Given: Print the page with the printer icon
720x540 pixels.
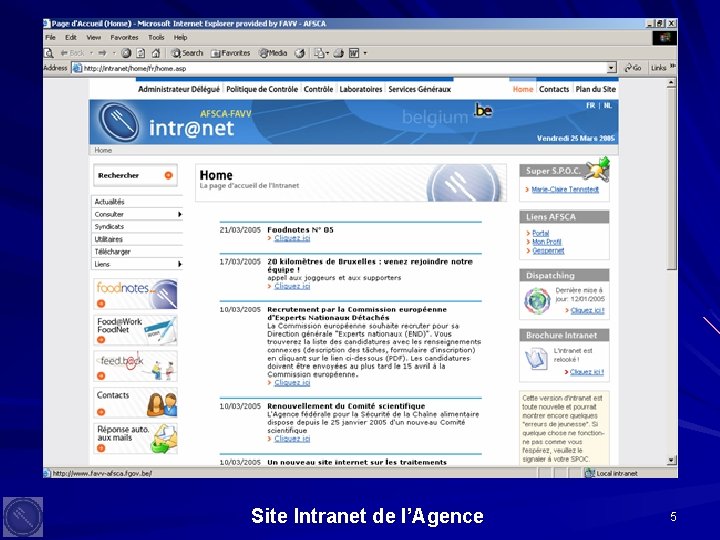Looking at the screenshot, I should point(338,53).
